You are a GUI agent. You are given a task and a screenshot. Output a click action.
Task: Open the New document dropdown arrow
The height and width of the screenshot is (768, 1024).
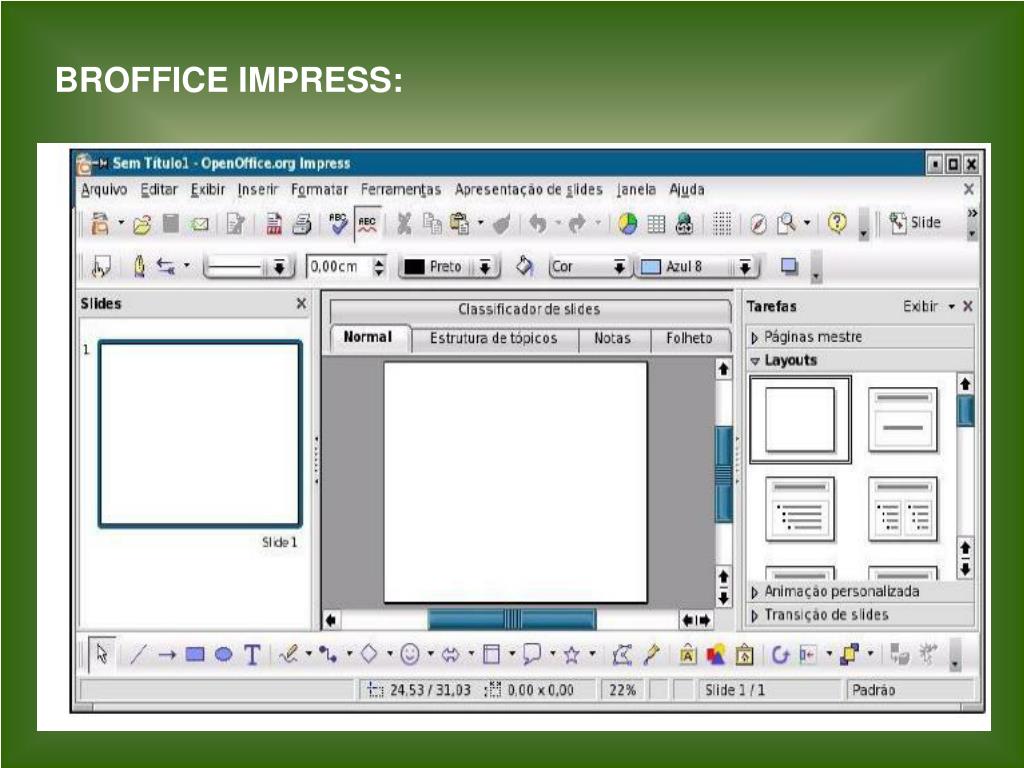coord(120,223)
